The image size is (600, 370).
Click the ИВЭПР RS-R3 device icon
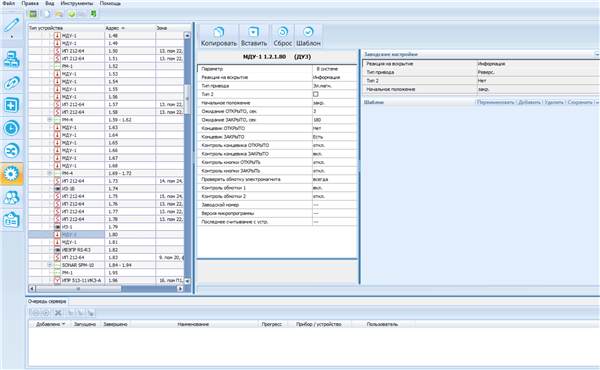click(x=57, y=250)
